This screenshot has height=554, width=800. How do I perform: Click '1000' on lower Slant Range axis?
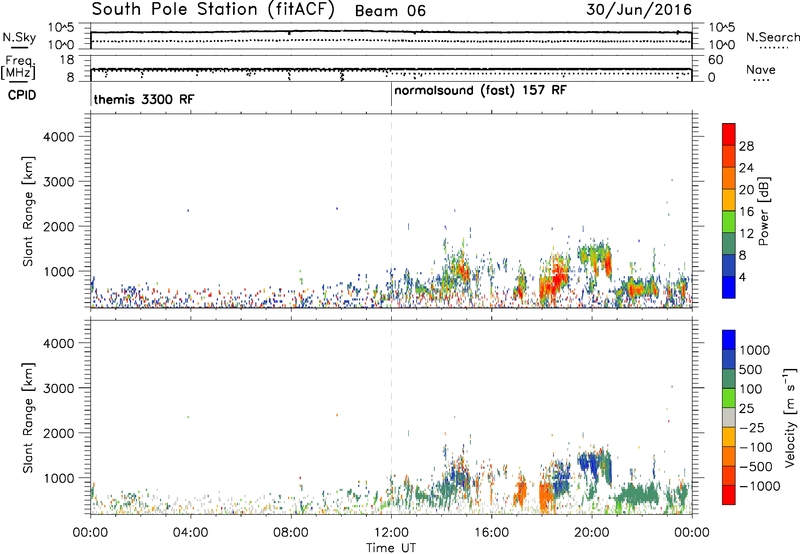click(59, 478)
